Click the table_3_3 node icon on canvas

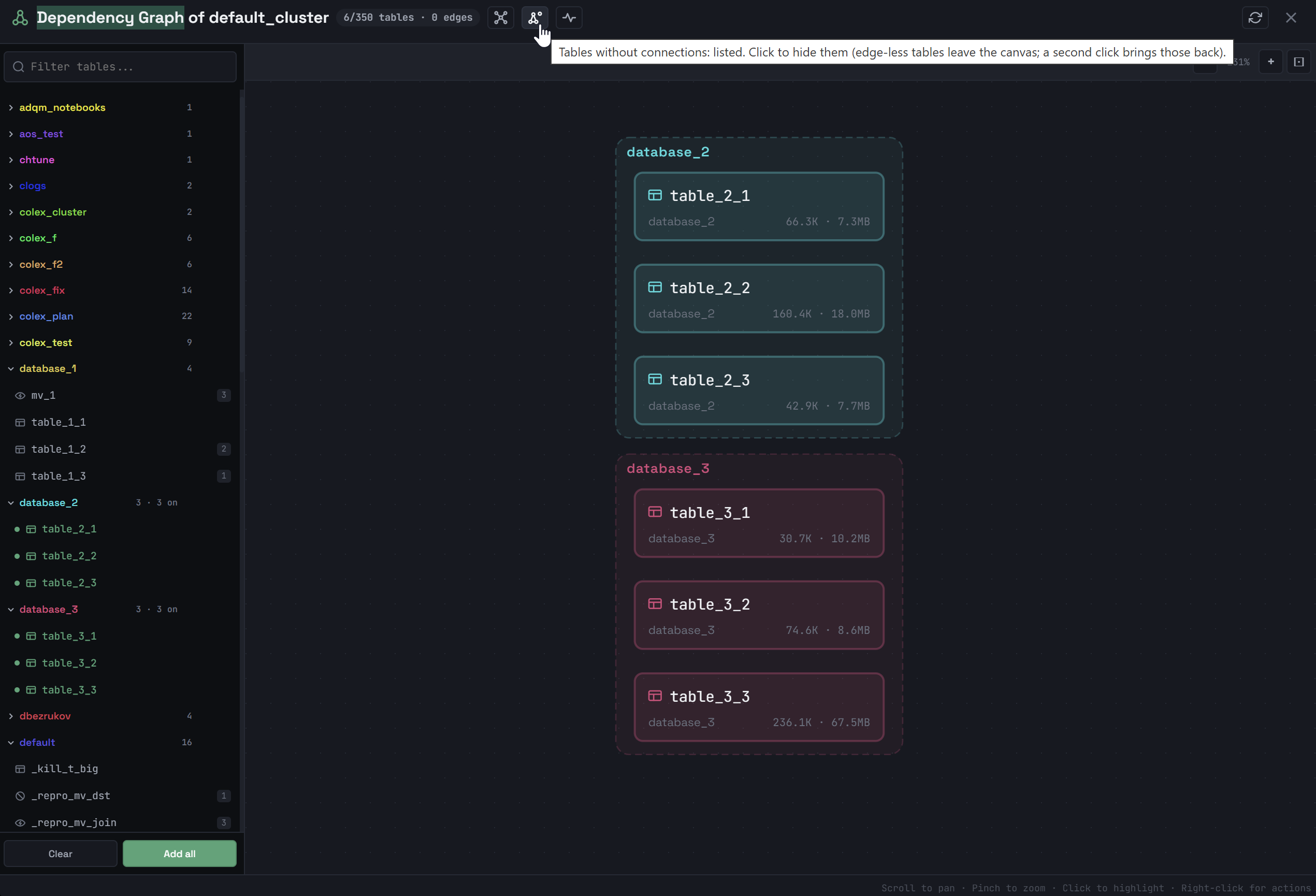point(655,696)
